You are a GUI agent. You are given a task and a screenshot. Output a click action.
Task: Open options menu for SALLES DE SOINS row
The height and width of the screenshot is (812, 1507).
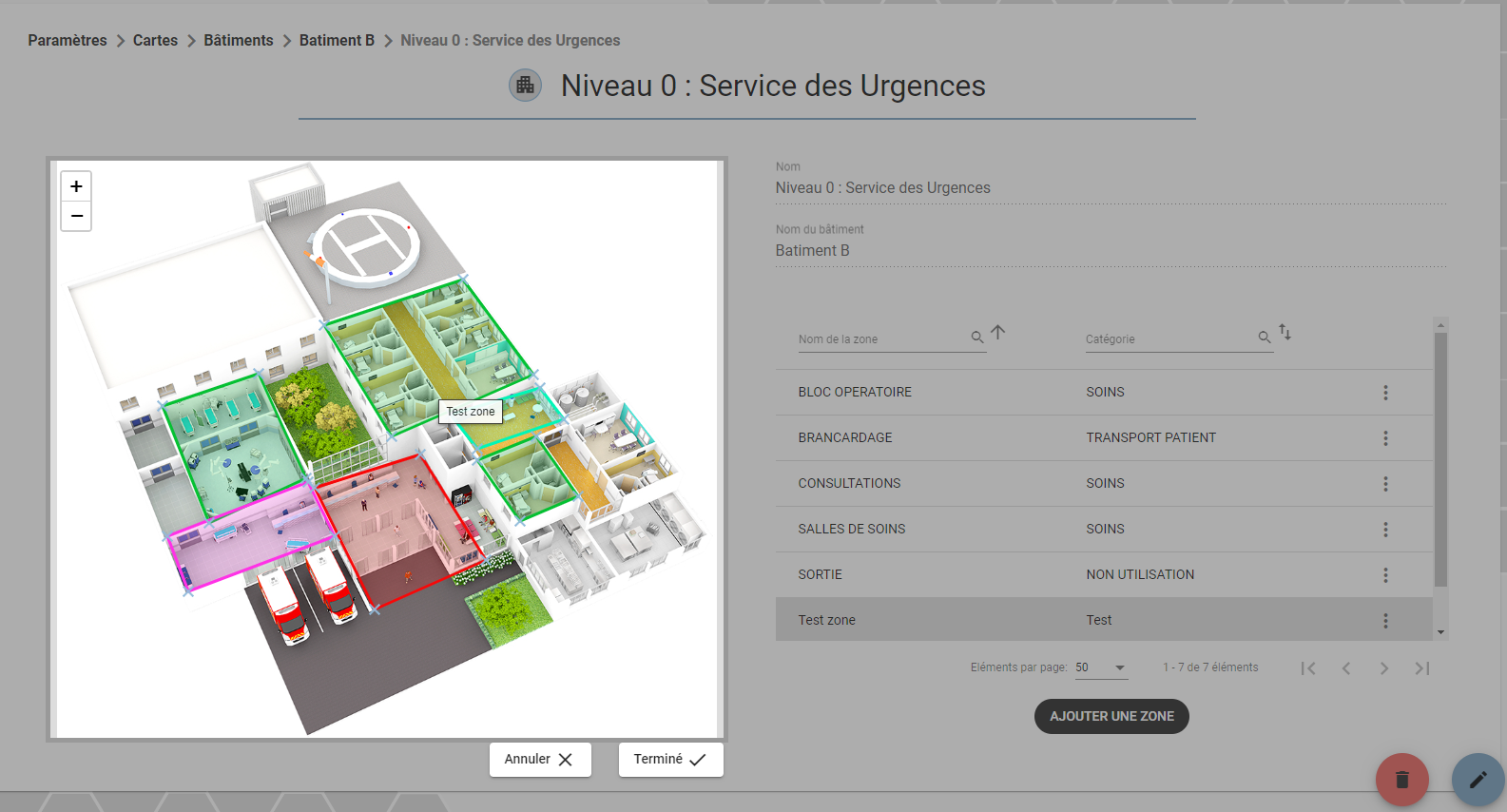[1385, 530]
